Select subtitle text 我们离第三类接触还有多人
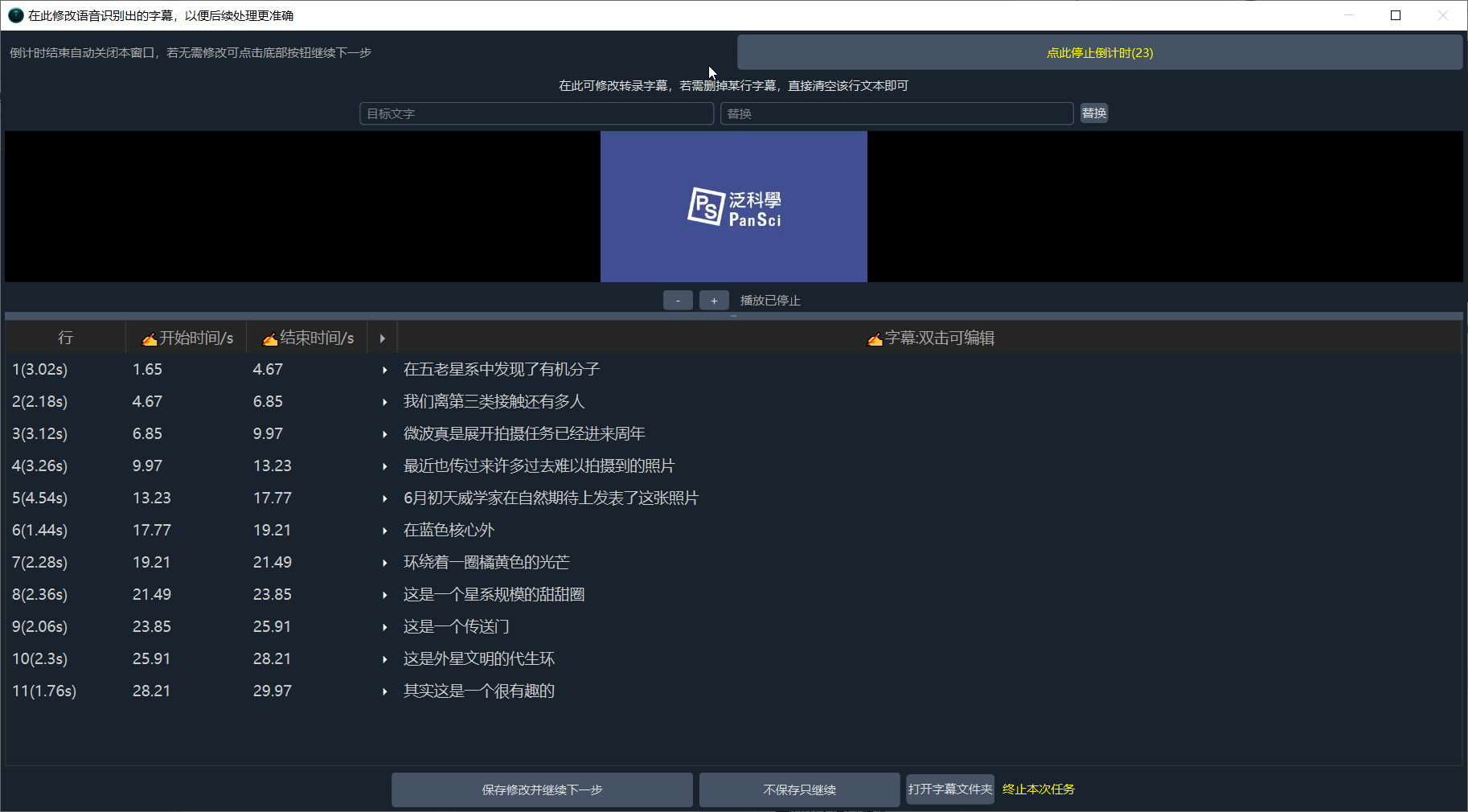1468x812 pixels. click(494, 402)
